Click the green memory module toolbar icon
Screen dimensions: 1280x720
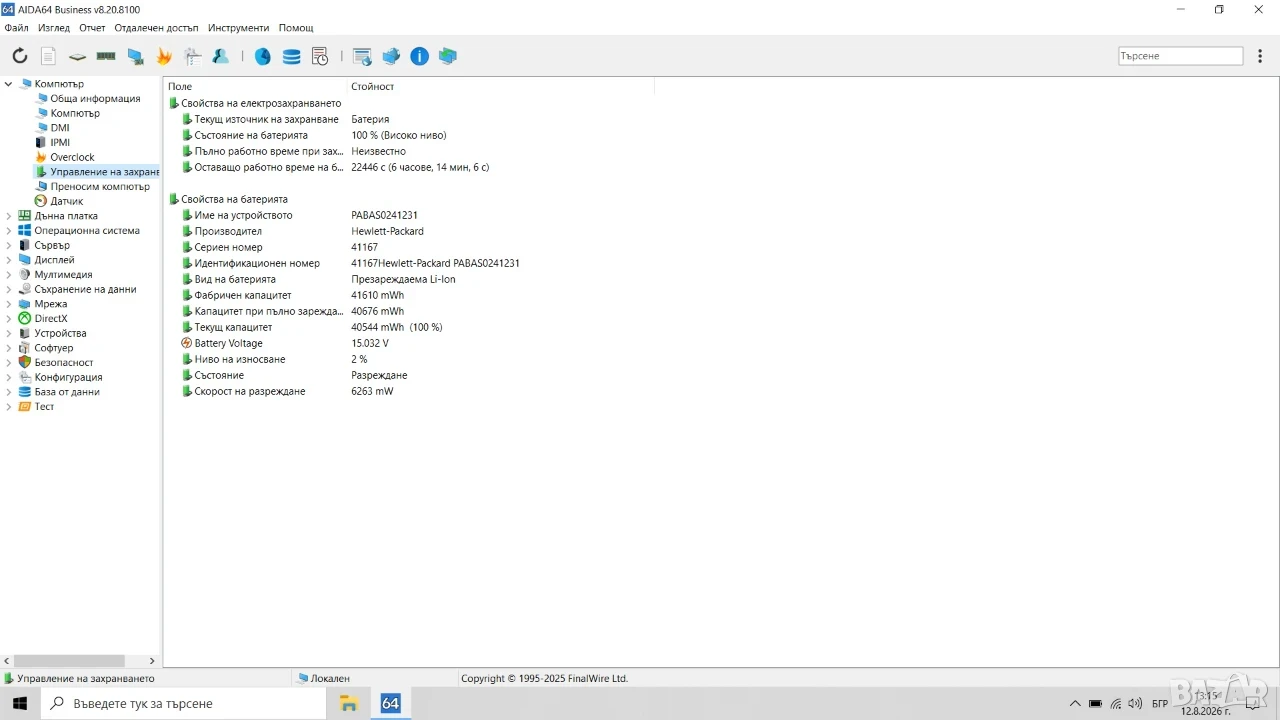click(x=106, y=56)
